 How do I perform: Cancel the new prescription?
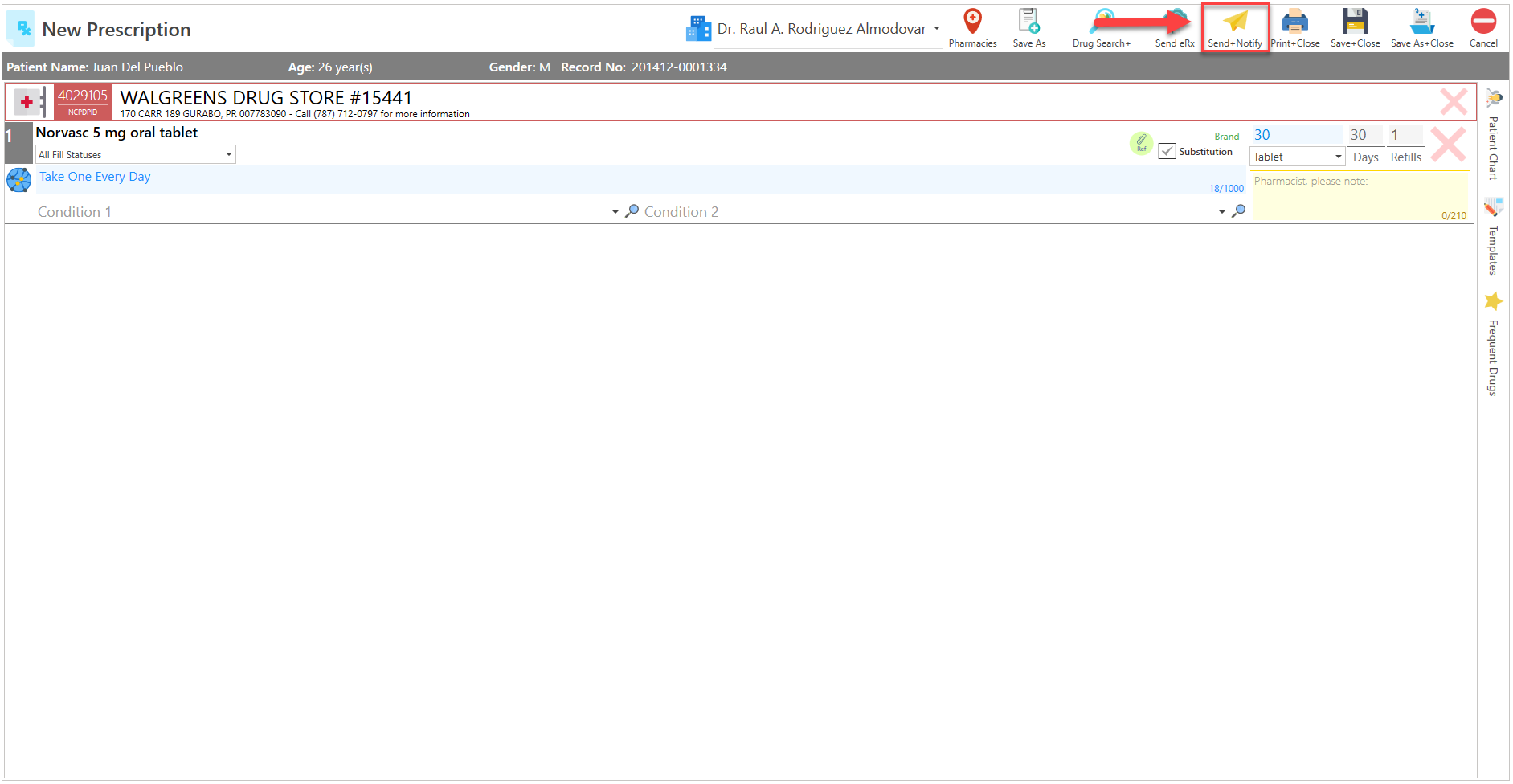pyautogui.click(x=1483, y=28)
